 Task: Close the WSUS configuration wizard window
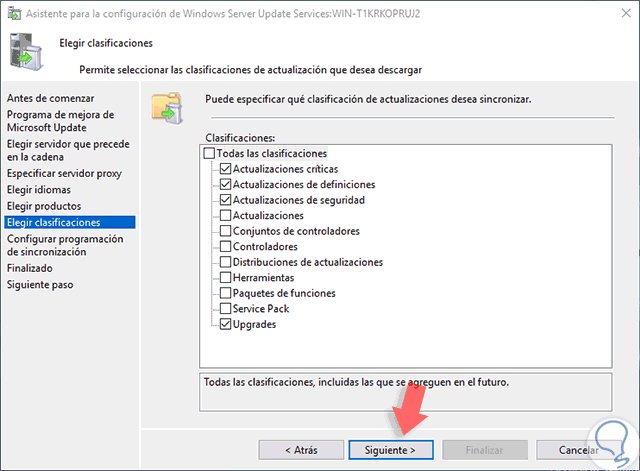coord(626,13)
